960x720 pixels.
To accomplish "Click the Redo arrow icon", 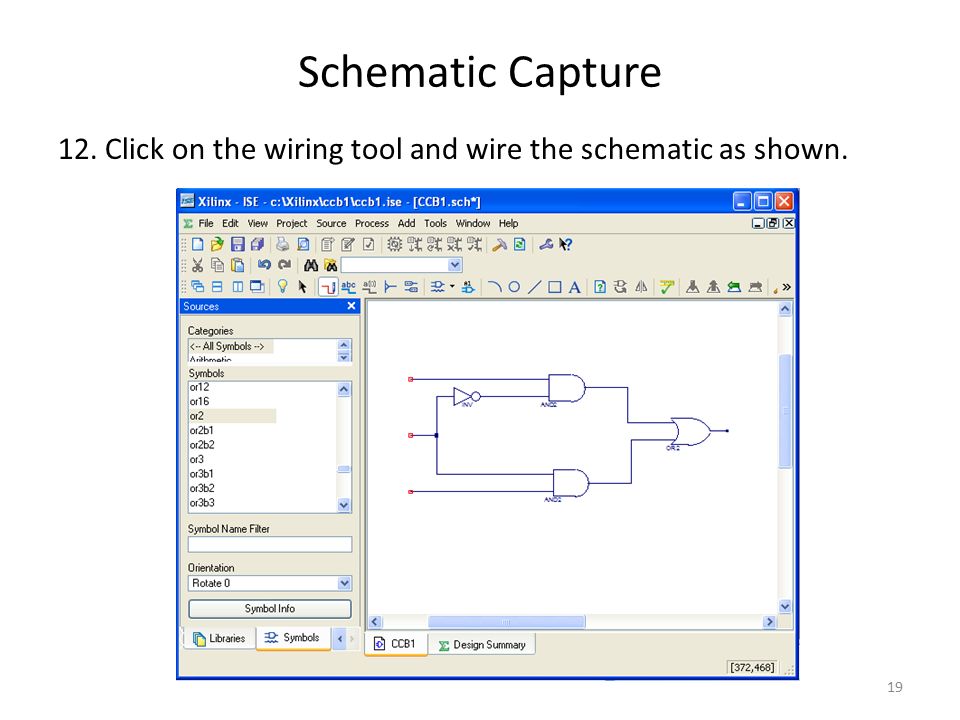I will (285, 265).
